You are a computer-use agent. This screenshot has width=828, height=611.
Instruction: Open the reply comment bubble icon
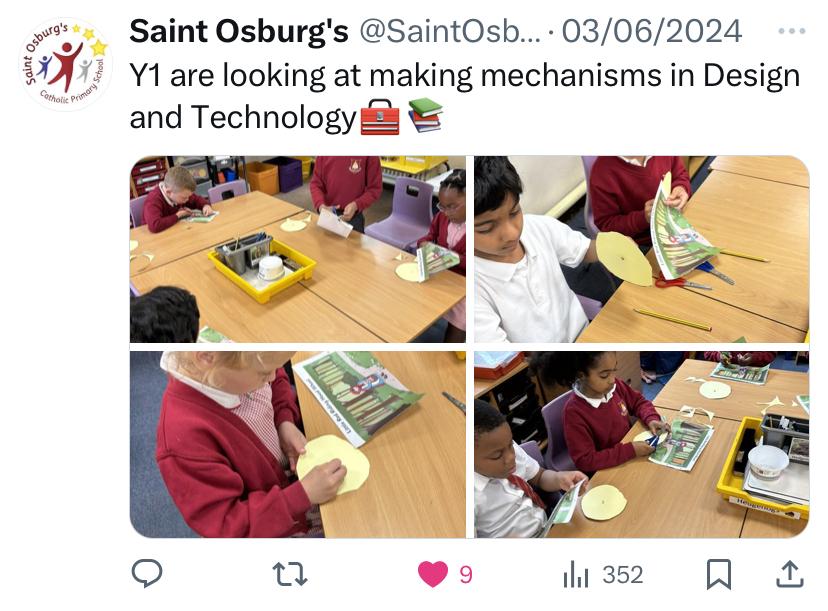coord(147,574)
